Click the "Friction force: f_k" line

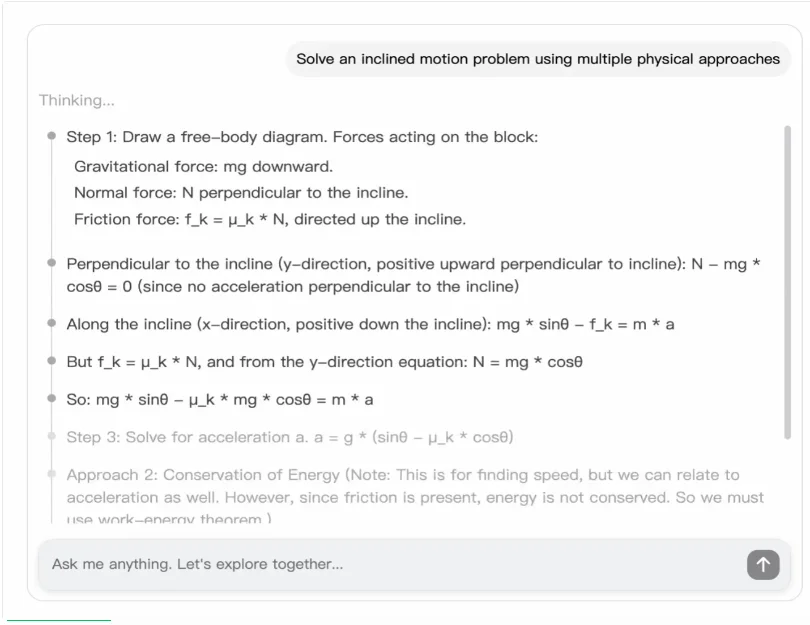[x=270, y=219]
